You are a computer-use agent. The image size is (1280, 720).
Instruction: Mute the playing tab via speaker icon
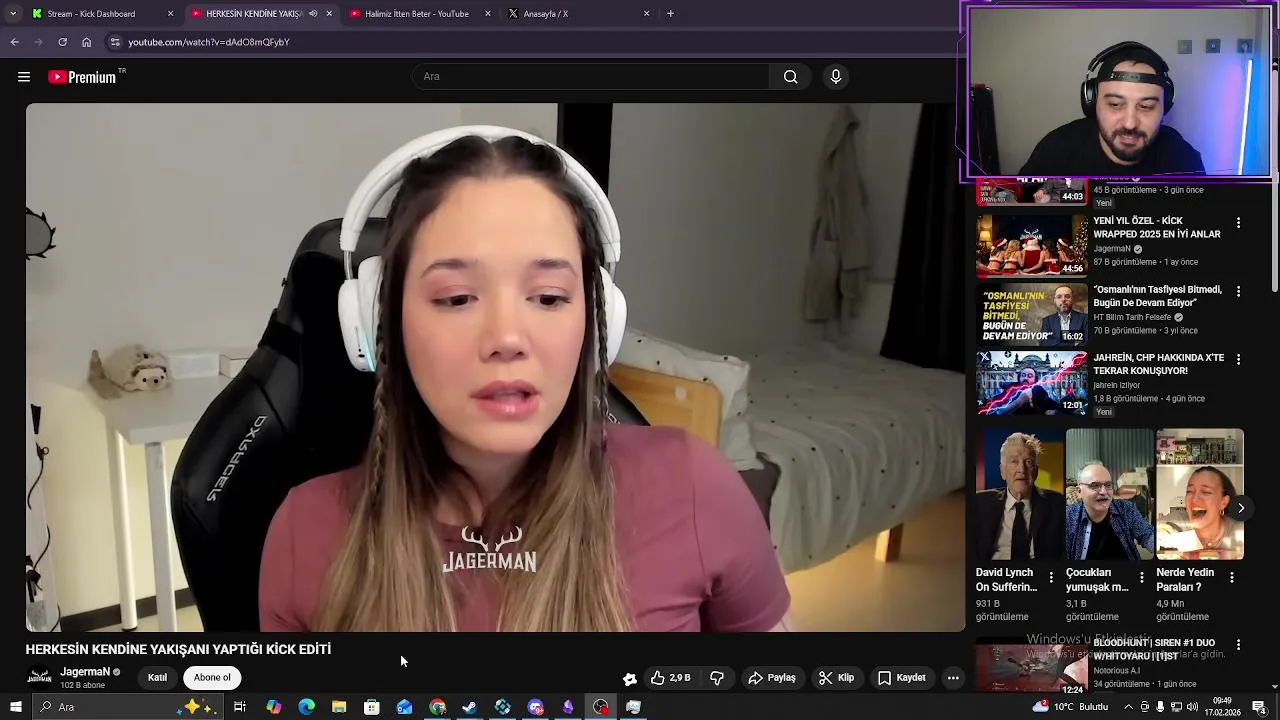pyautogui.click(x=313, y=14)
